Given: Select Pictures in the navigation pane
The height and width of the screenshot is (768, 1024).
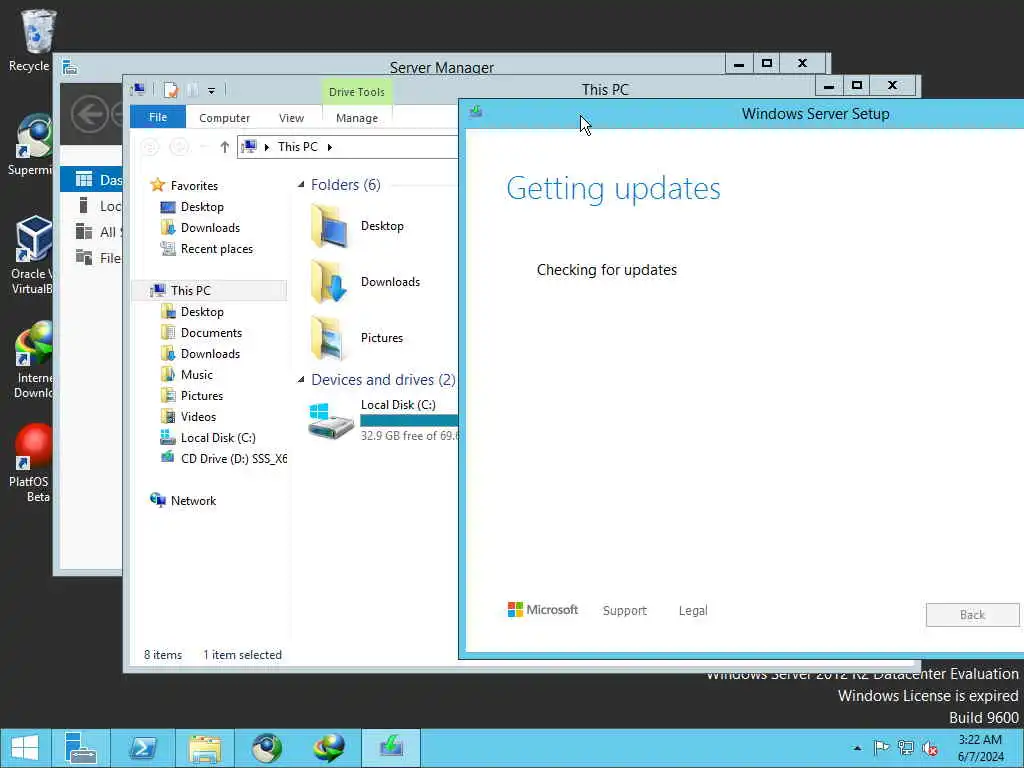Looking at the screenshot, I should click(x=202, y=396).
